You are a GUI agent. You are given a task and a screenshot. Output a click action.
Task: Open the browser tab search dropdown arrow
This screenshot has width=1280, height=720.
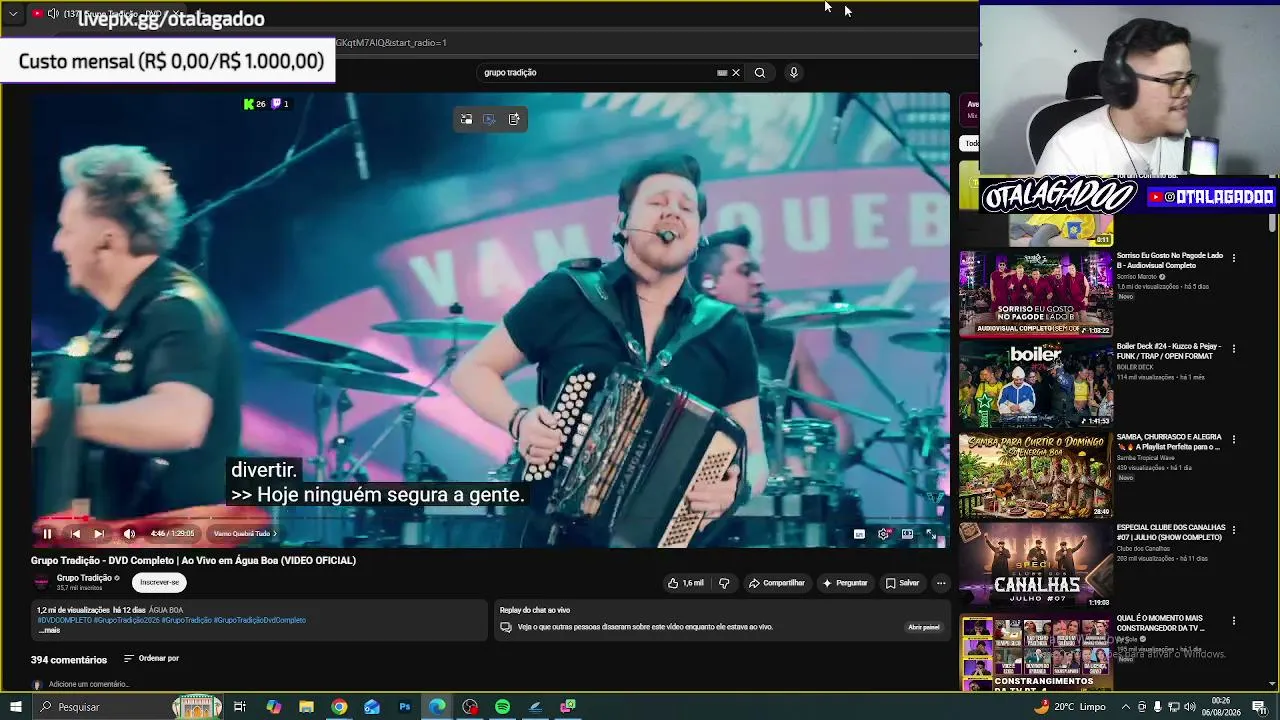(13, 14)
